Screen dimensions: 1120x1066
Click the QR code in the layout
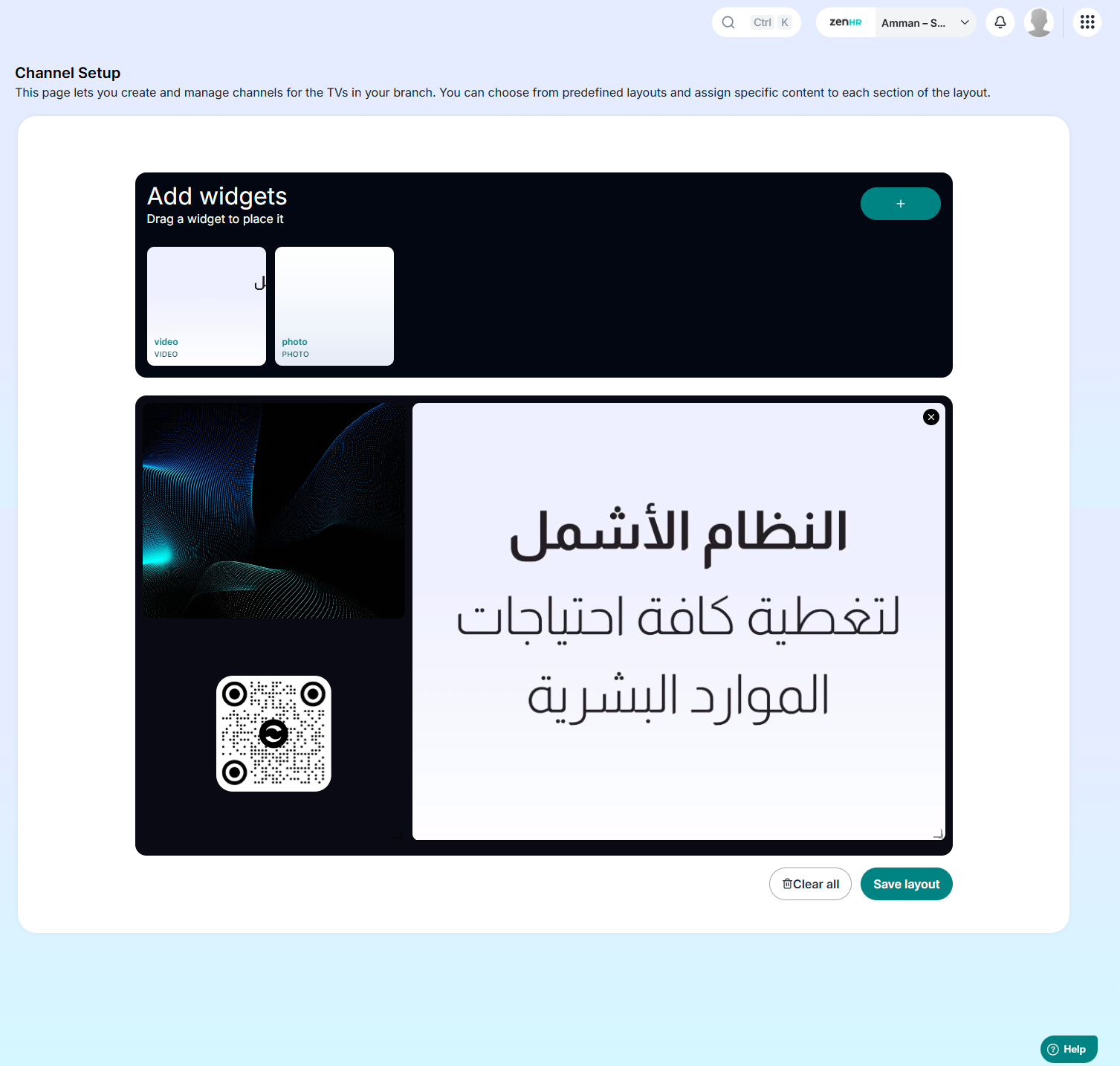coord(273,734)
